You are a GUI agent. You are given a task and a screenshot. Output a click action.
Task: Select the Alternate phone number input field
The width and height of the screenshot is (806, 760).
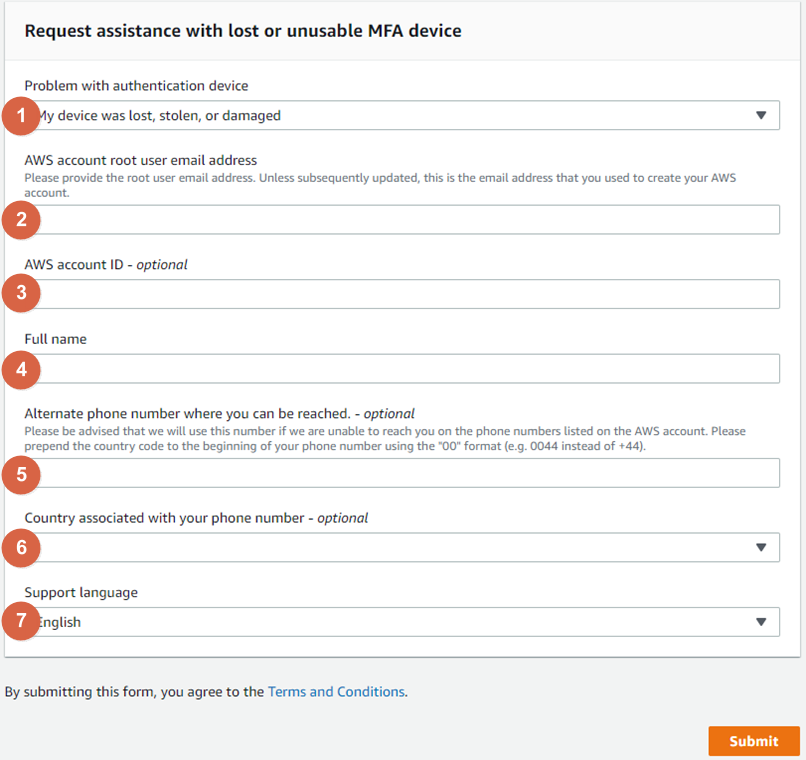(x=402, y=473)
